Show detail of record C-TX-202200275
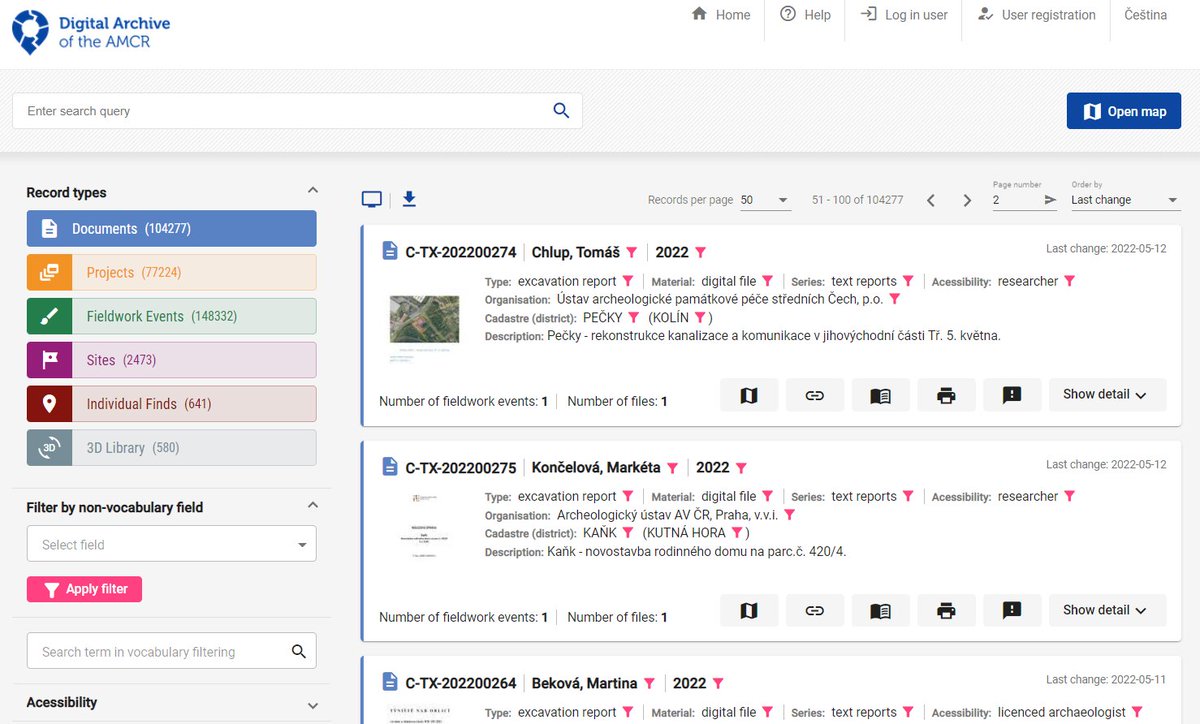1200x724 pixels. pyautogui.click(x=1107, y=610)
